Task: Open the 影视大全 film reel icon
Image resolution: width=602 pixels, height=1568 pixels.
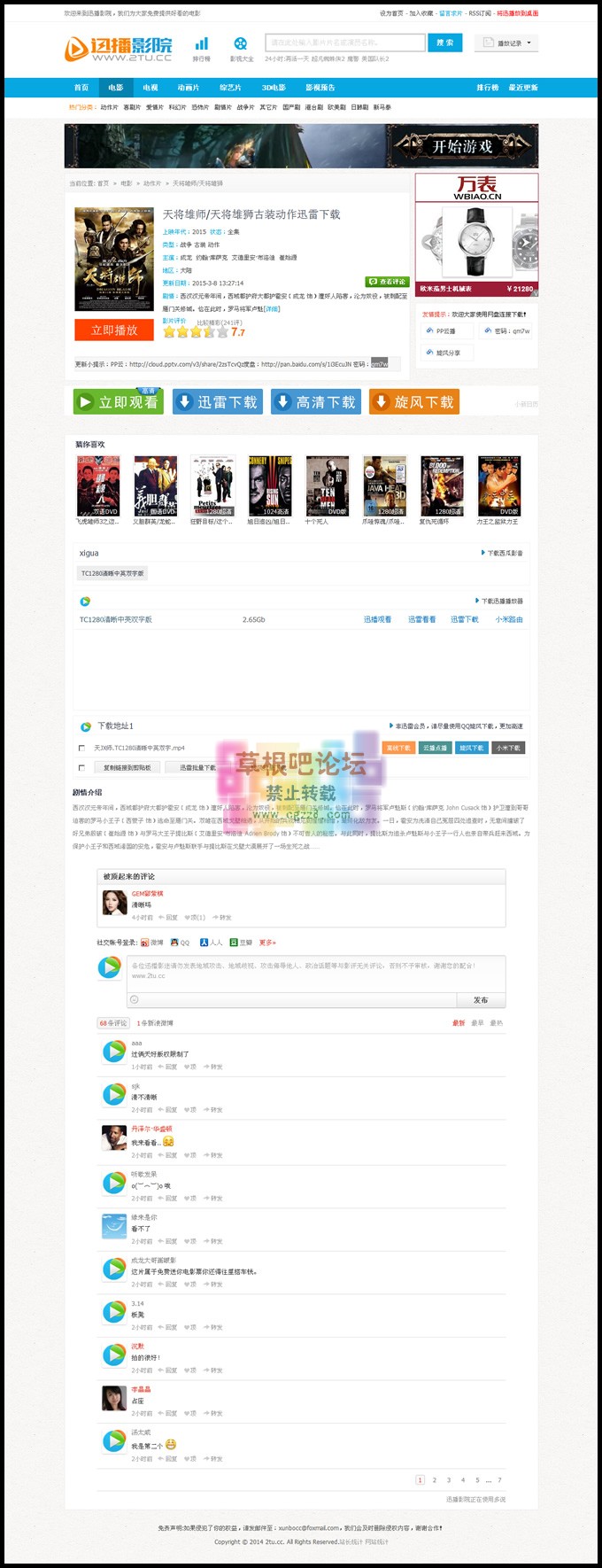Action: pyautogui.click(x=241, y=43)
